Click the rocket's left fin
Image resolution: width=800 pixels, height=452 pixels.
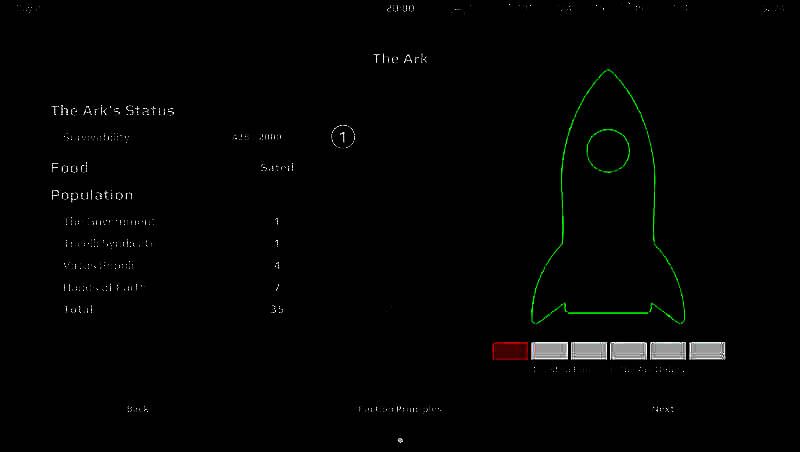(x=548, y=300)
